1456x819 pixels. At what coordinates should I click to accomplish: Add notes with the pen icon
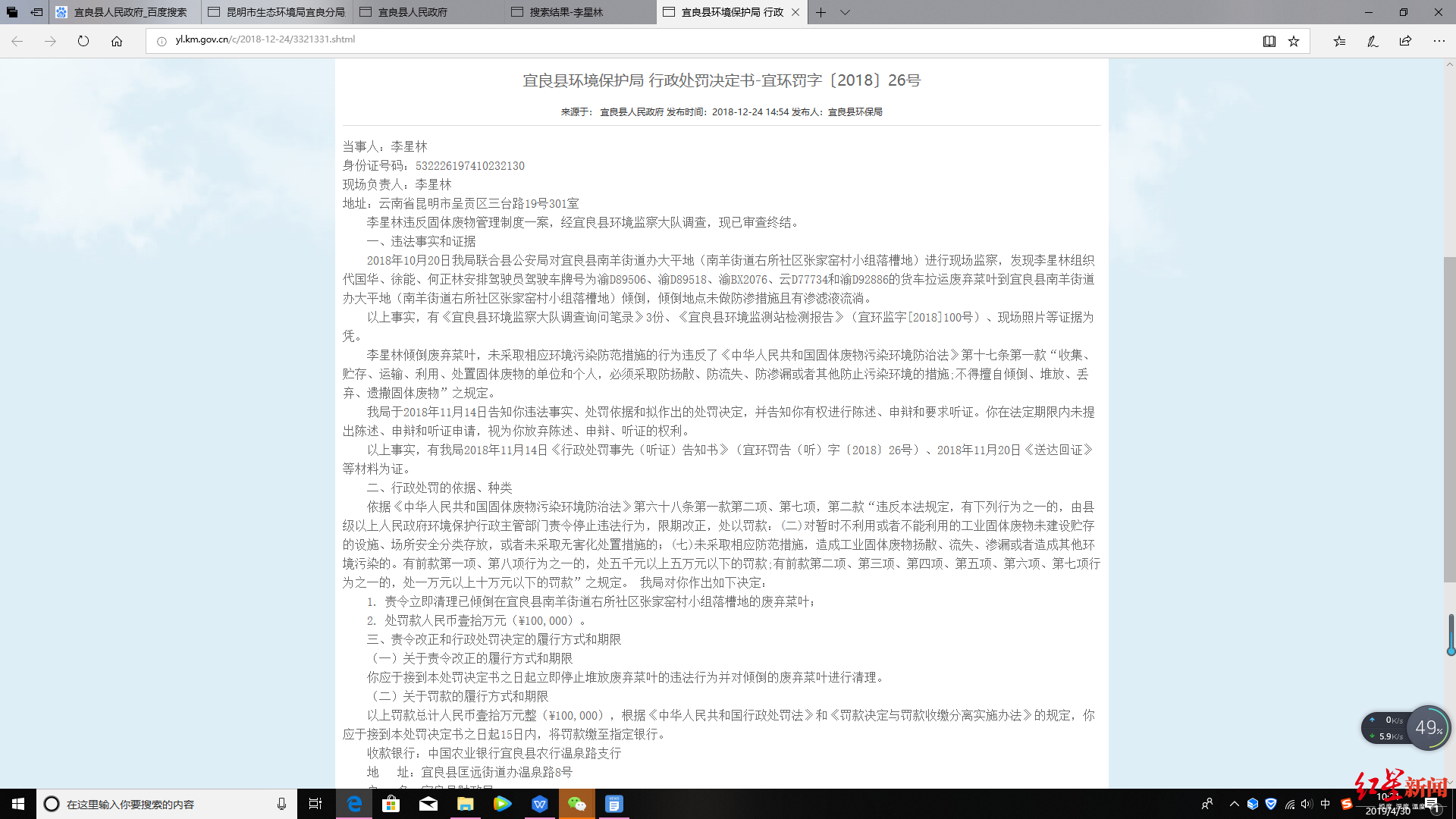click(1373, 41)
